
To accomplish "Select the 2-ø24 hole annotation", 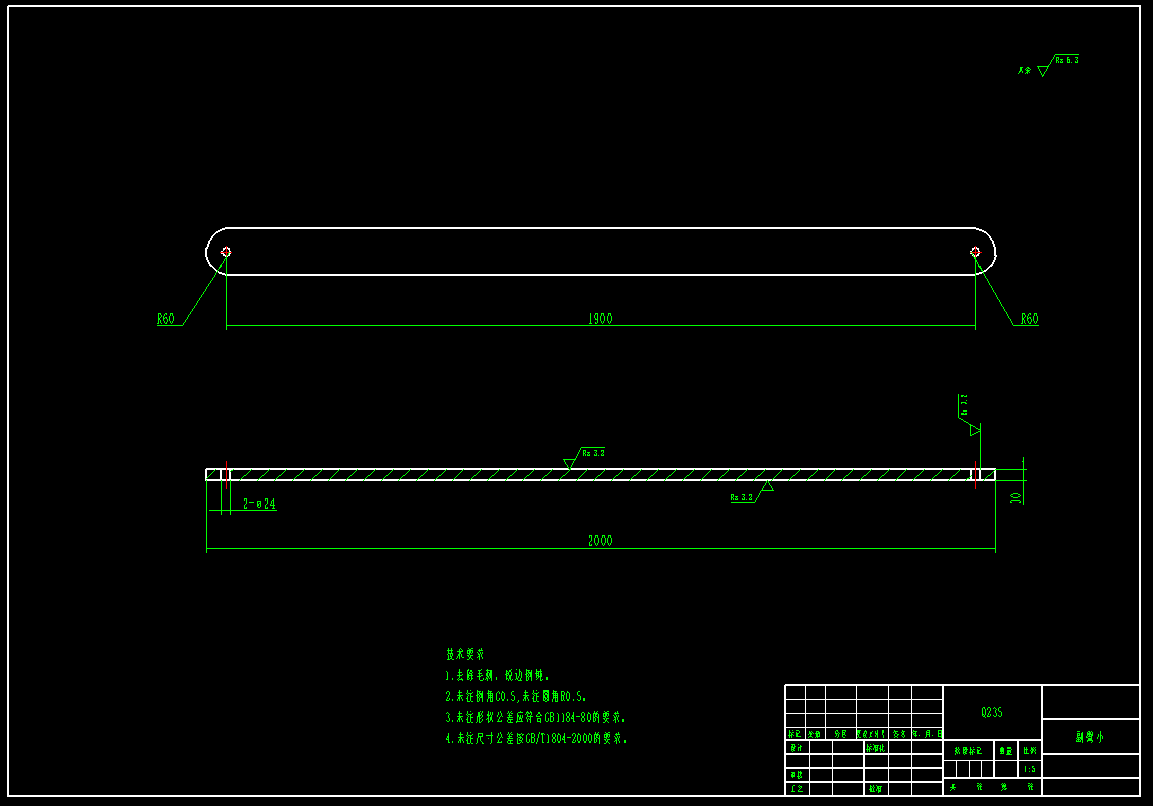I will click(x=260, y=504).
